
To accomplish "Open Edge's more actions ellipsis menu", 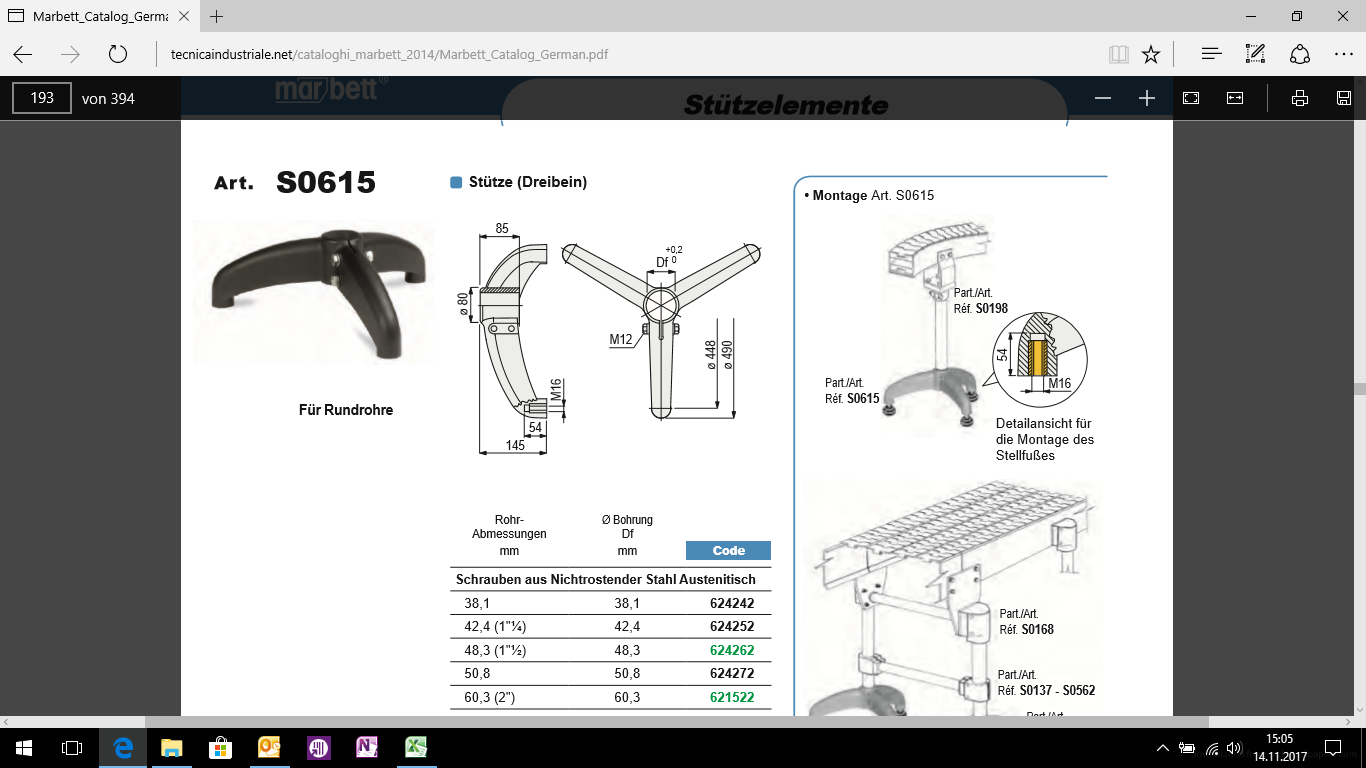I will [x=1343, y=54].
